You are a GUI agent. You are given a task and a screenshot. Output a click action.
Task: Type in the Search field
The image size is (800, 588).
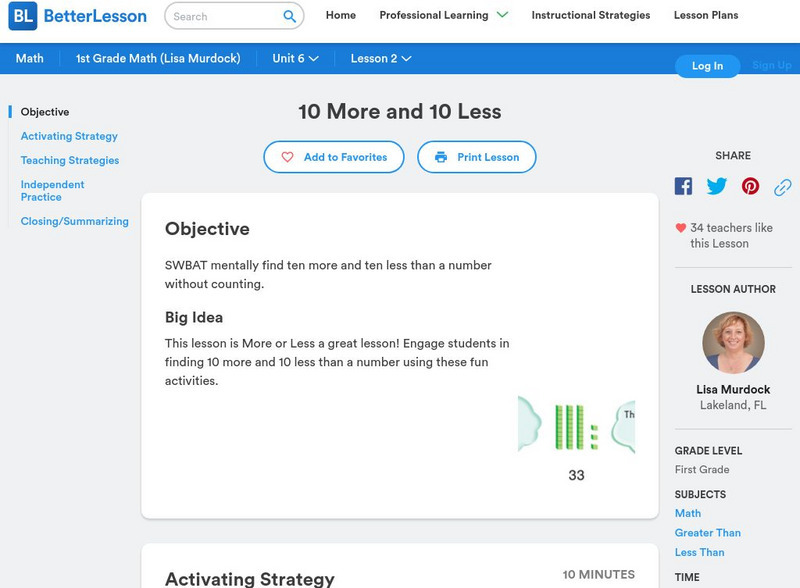[x=224, y=16]
